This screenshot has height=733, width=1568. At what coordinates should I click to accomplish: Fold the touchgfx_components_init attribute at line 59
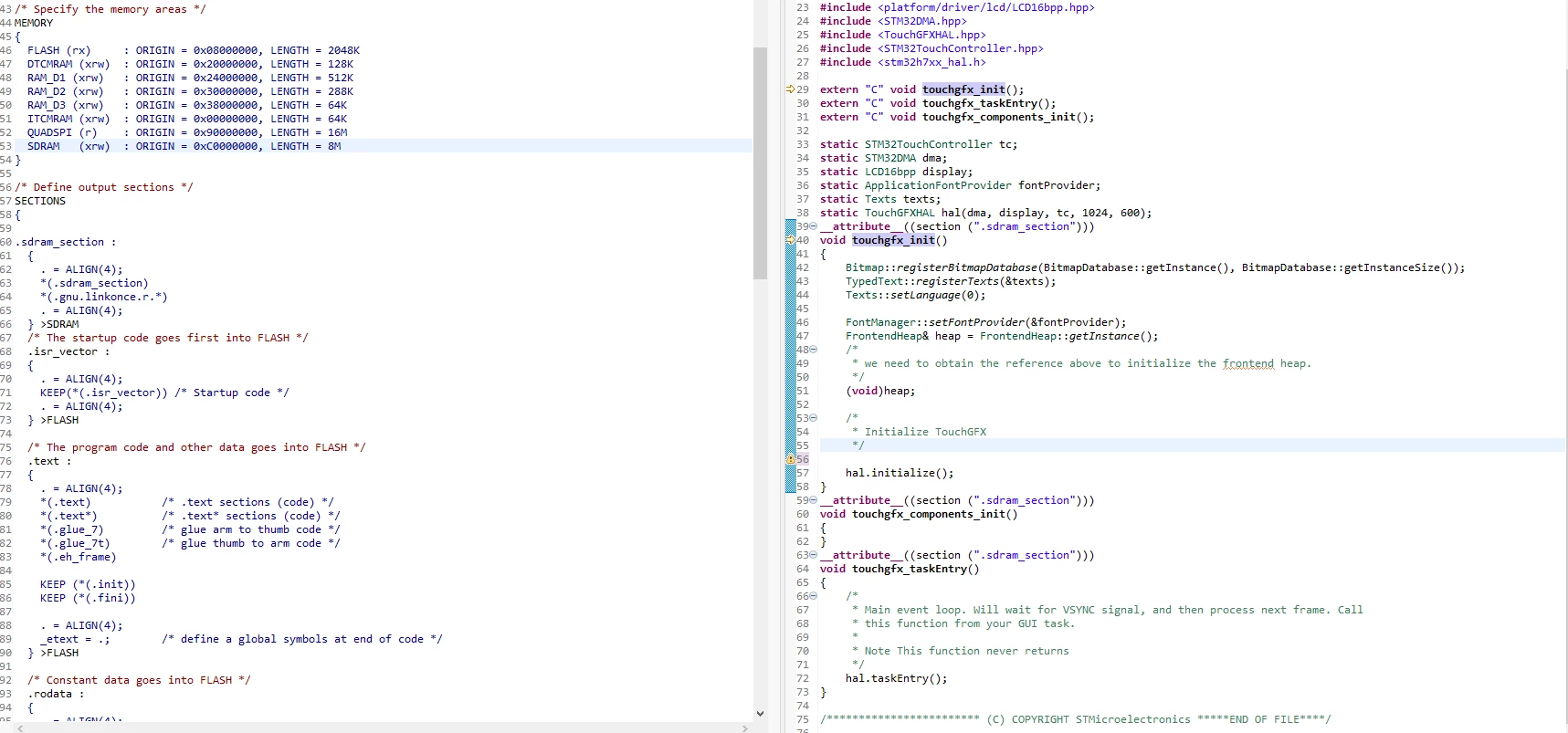813,500
